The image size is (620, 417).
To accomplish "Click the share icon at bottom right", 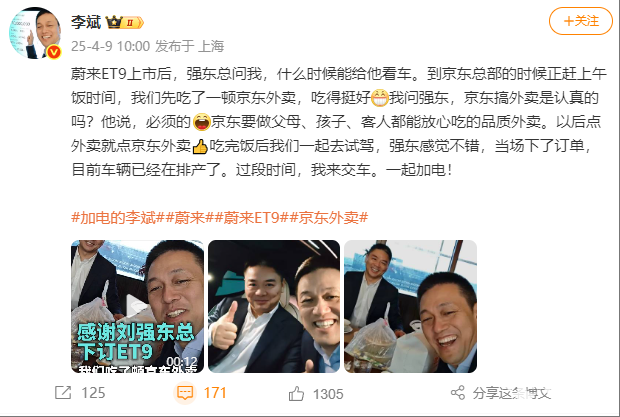I will [457, 393].
